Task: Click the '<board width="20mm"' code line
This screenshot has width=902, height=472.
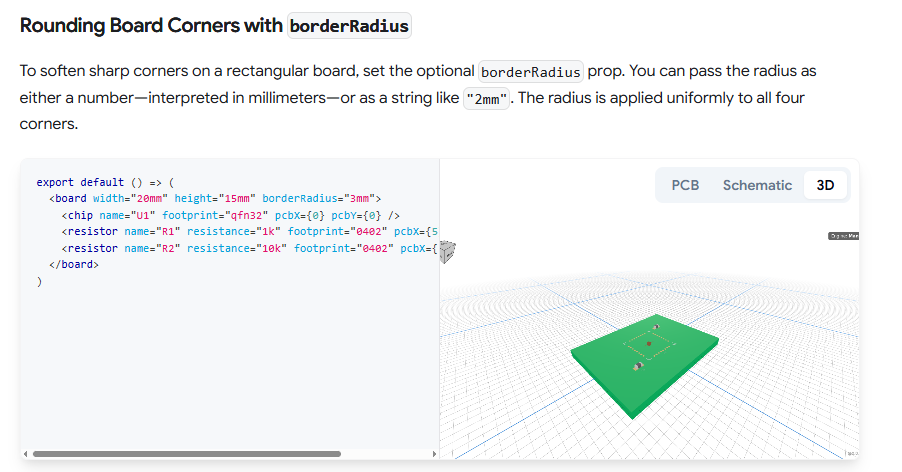Action: (x=215, y=198)
